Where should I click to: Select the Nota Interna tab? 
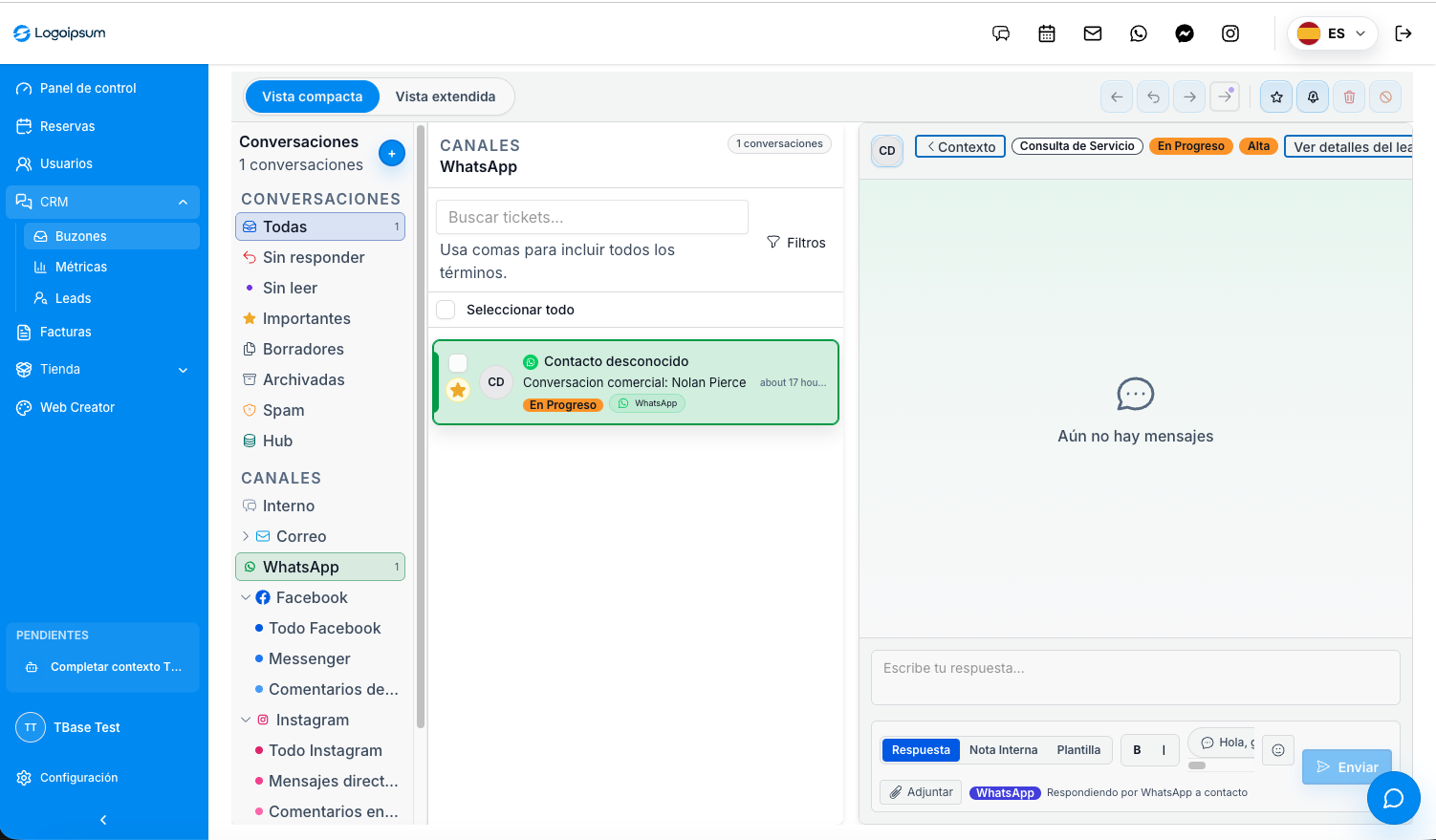(x=1003, y=750)
